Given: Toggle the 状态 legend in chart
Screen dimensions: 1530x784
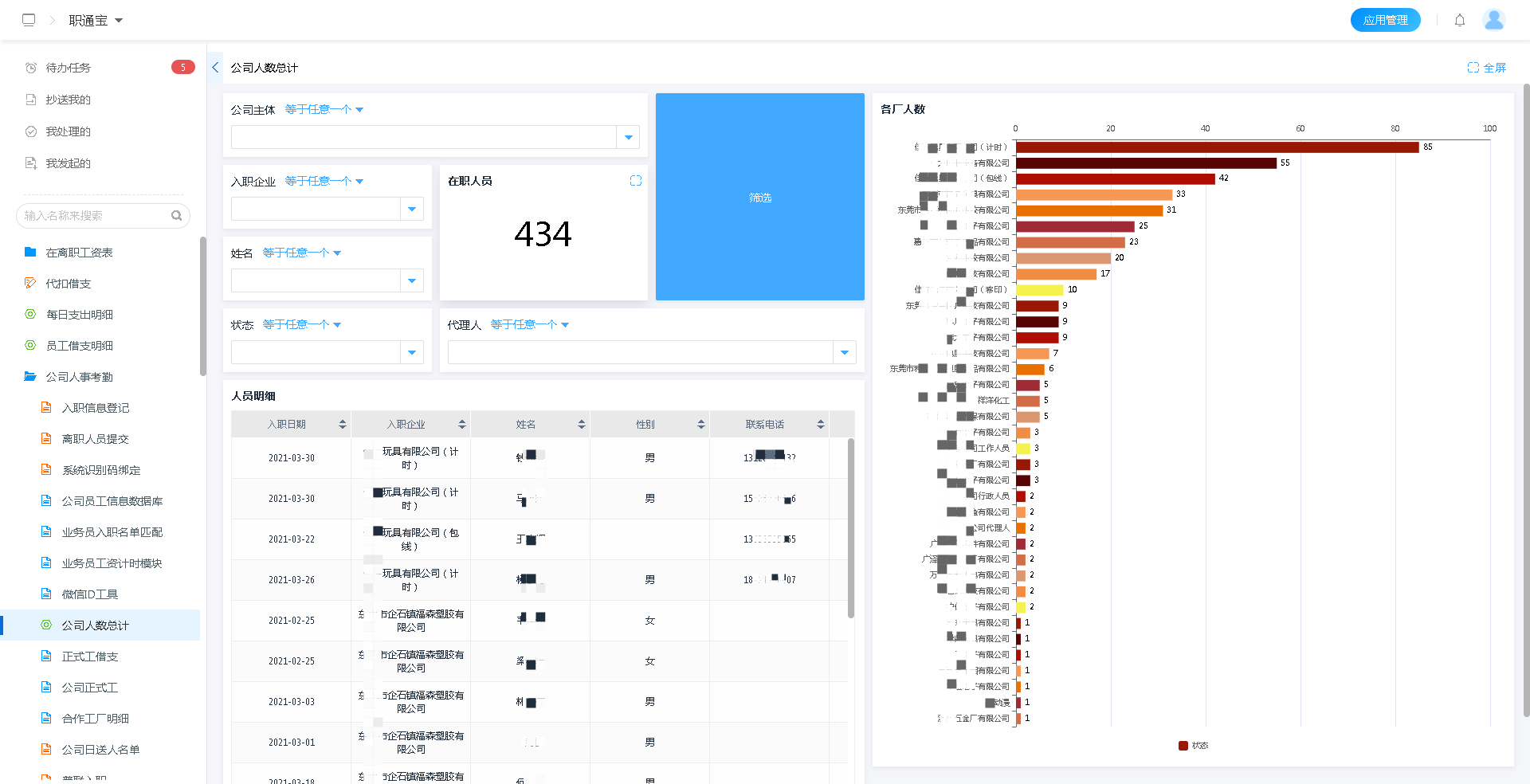Looking at the screenshot, I should (1193, 746).
